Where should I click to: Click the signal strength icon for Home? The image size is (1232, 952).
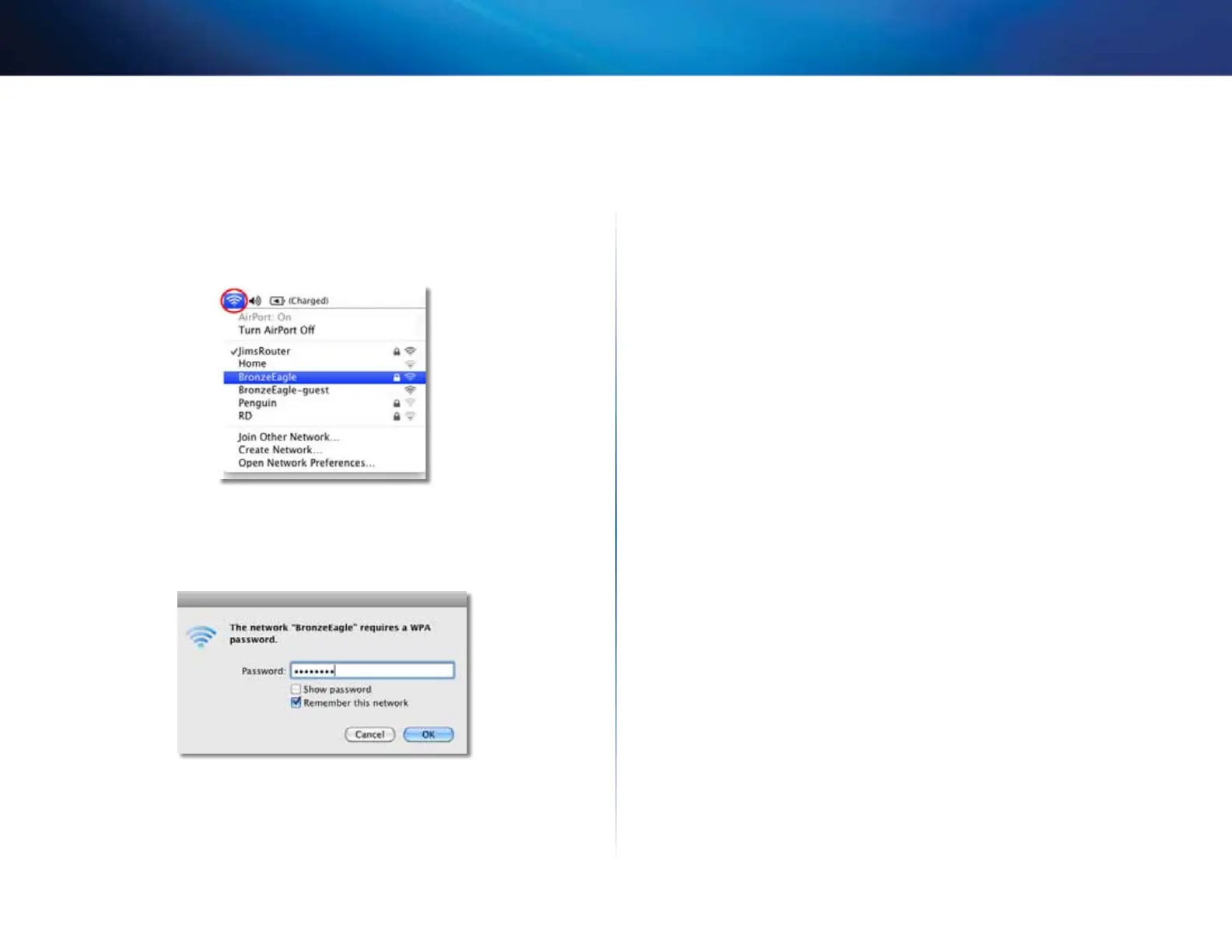click(x=411, y=364)
